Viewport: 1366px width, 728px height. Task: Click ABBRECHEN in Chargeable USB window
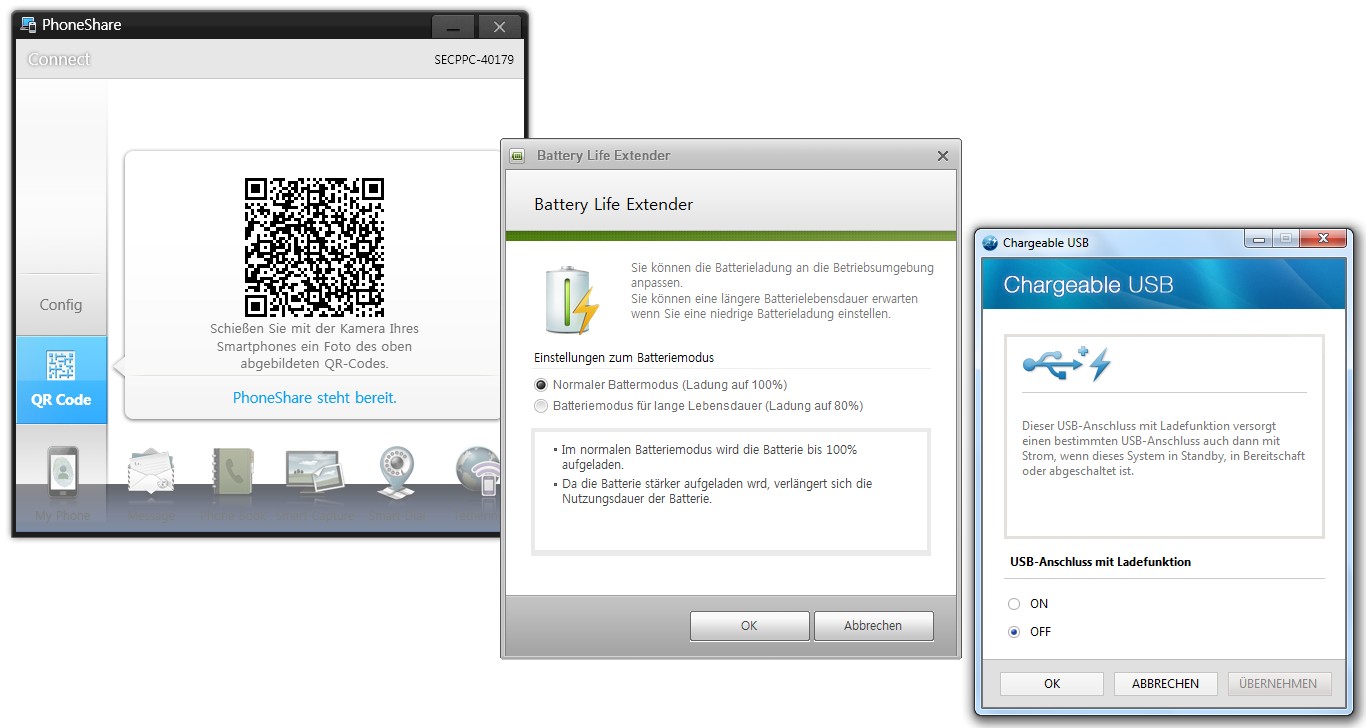1166,684
